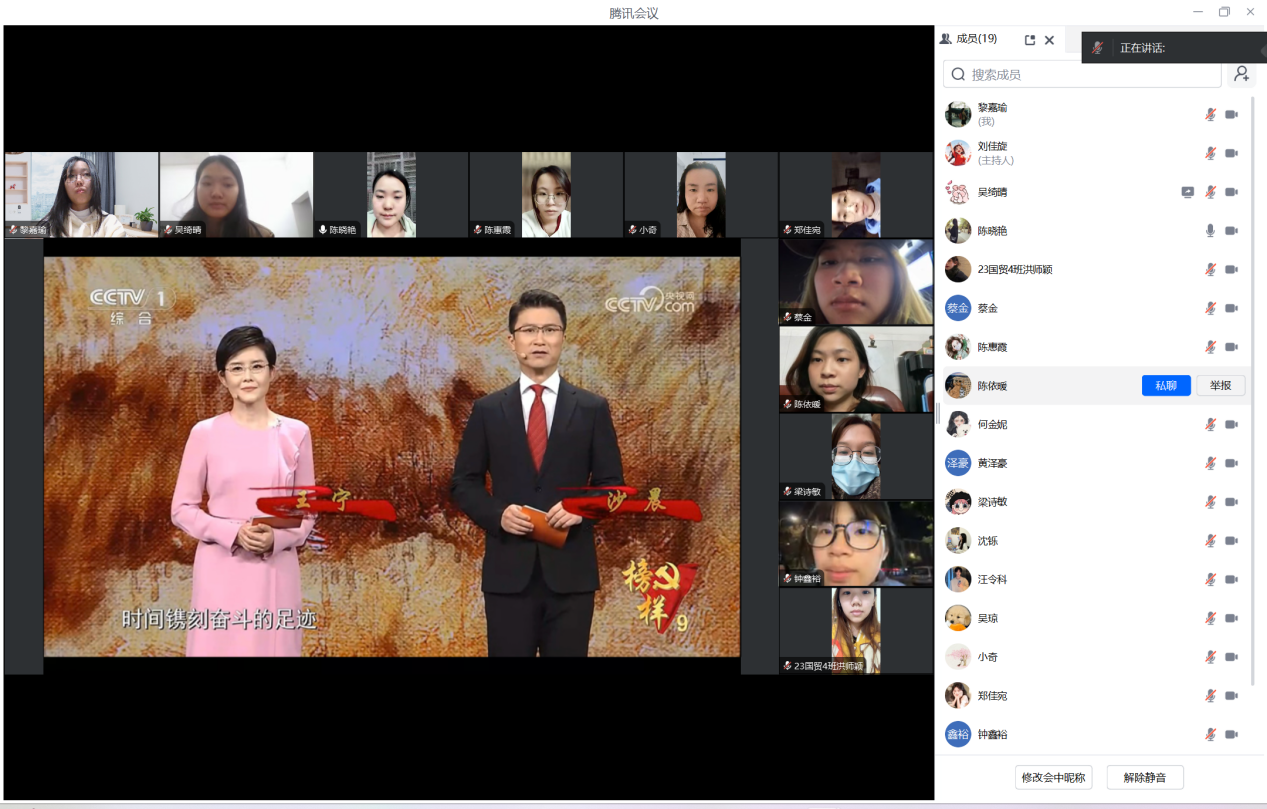Click the 私聊 button for 陈依媛
This screenshot has width=1267, height=809.
tap(1166, 386)
